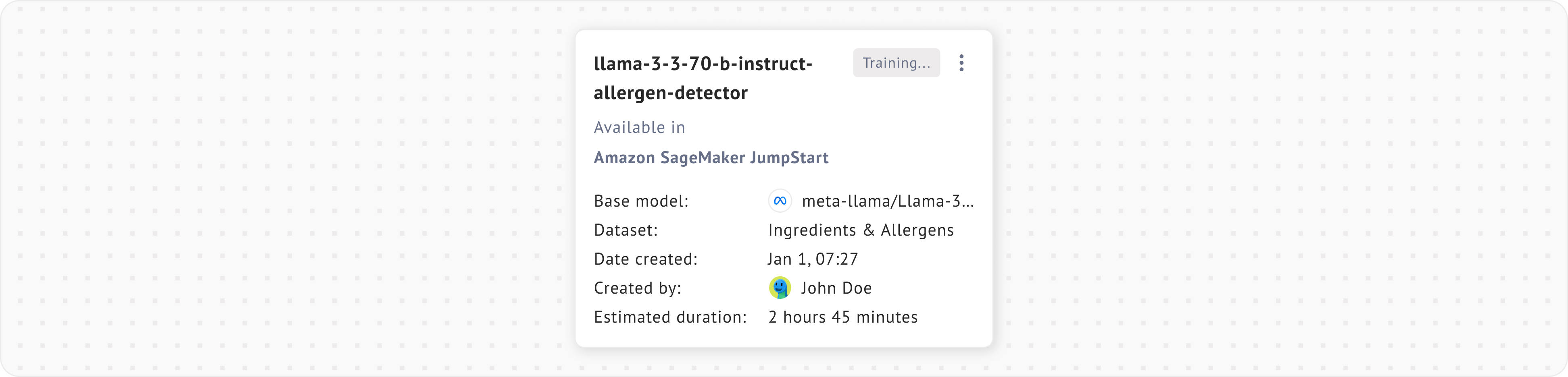Click the "Training..." status badge
This screenshot has height=377, width=1568.
coord(896,63)
